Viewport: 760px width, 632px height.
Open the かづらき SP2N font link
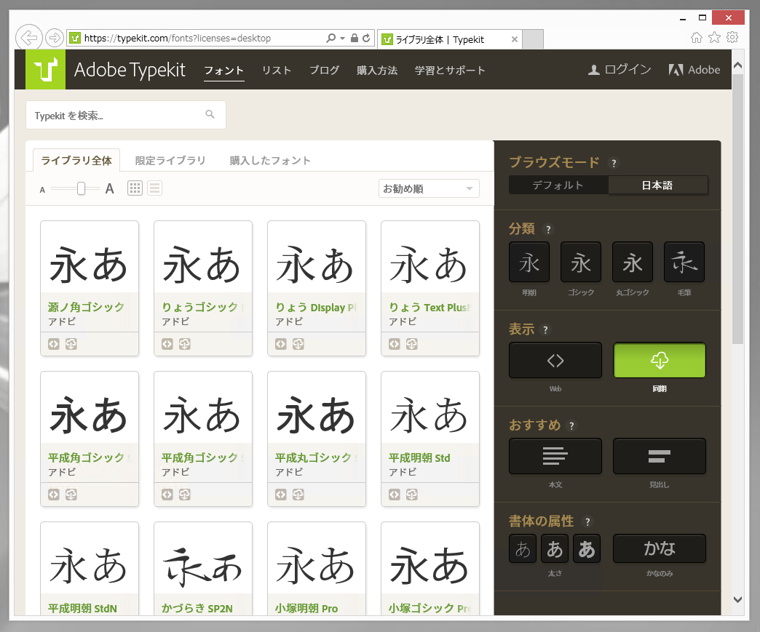[x=197, y=608]
